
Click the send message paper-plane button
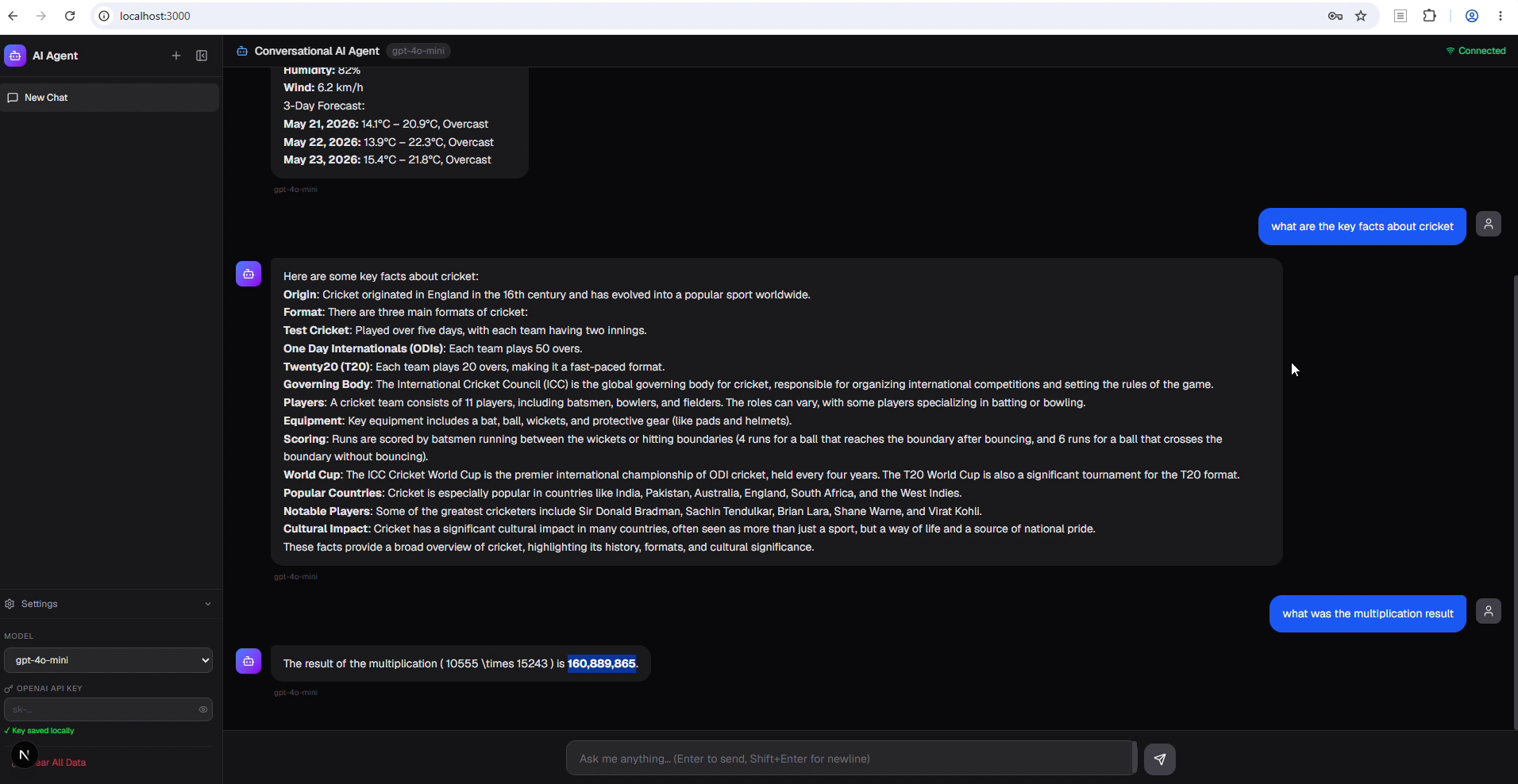(x=1160, y=759)
